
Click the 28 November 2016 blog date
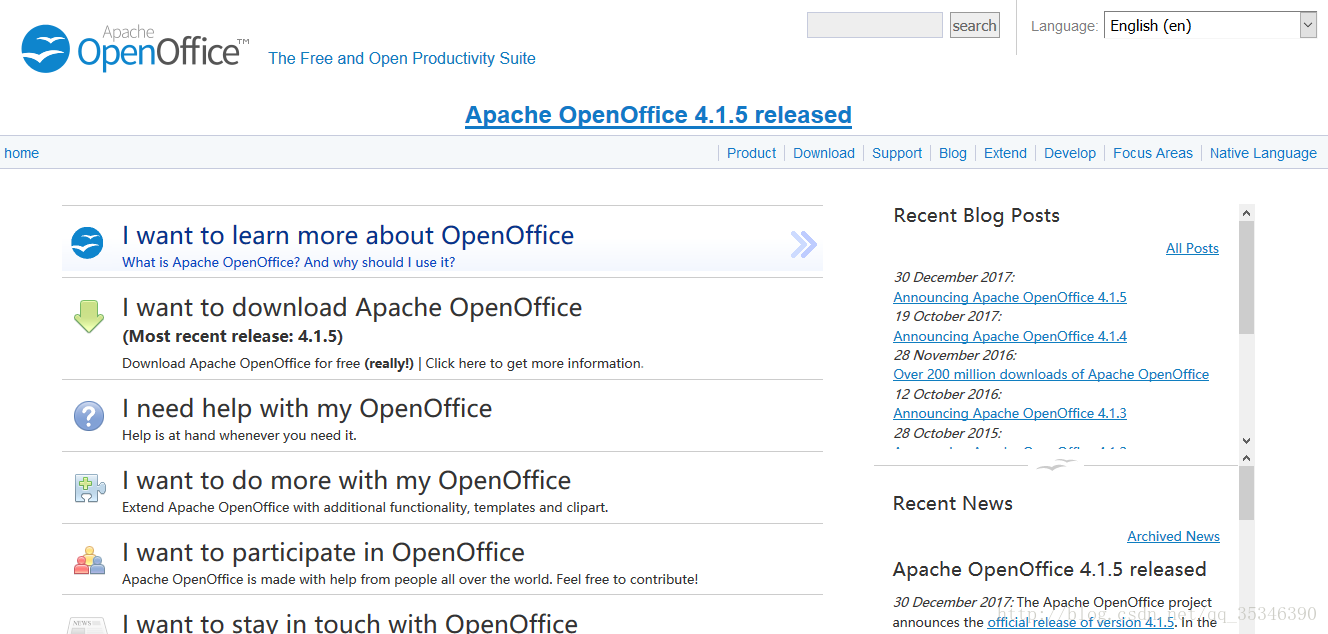click(x=955, y=355)
